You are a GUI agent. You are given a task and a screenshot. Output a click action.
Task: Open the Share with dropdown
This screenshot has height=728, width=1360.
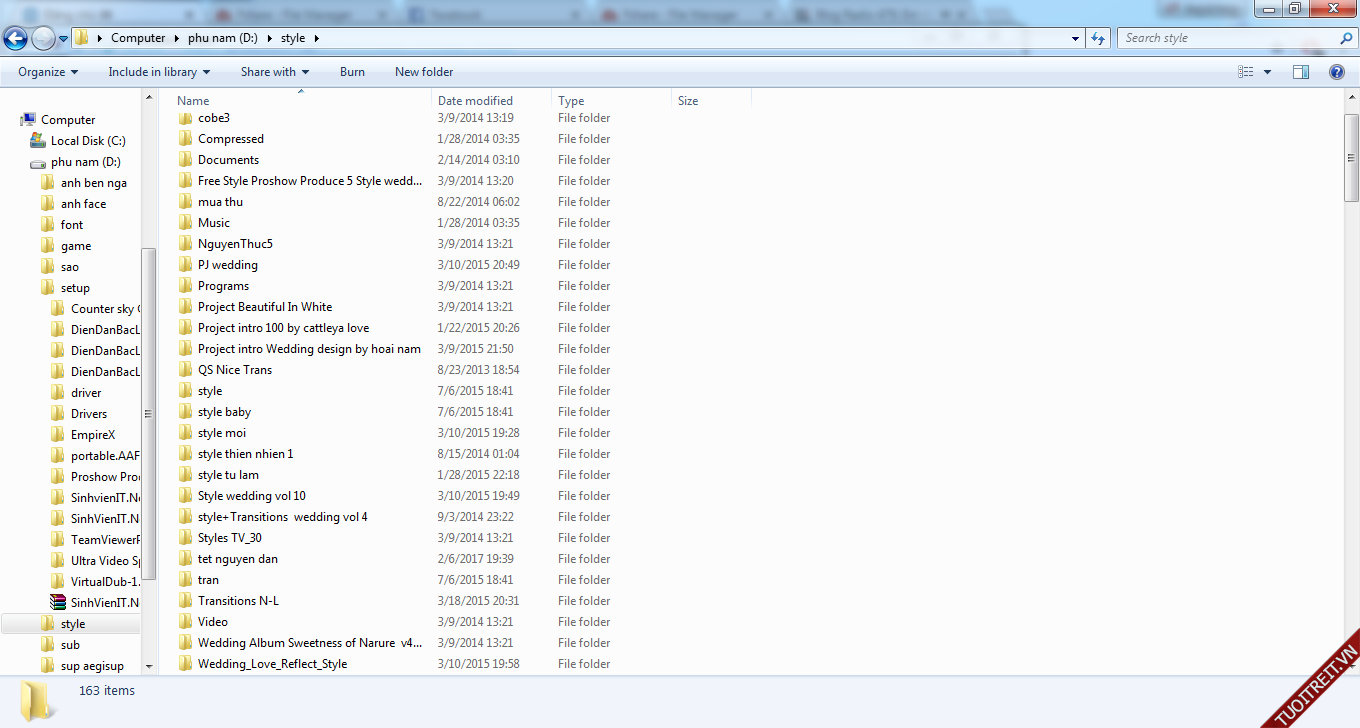pos(274,72)
